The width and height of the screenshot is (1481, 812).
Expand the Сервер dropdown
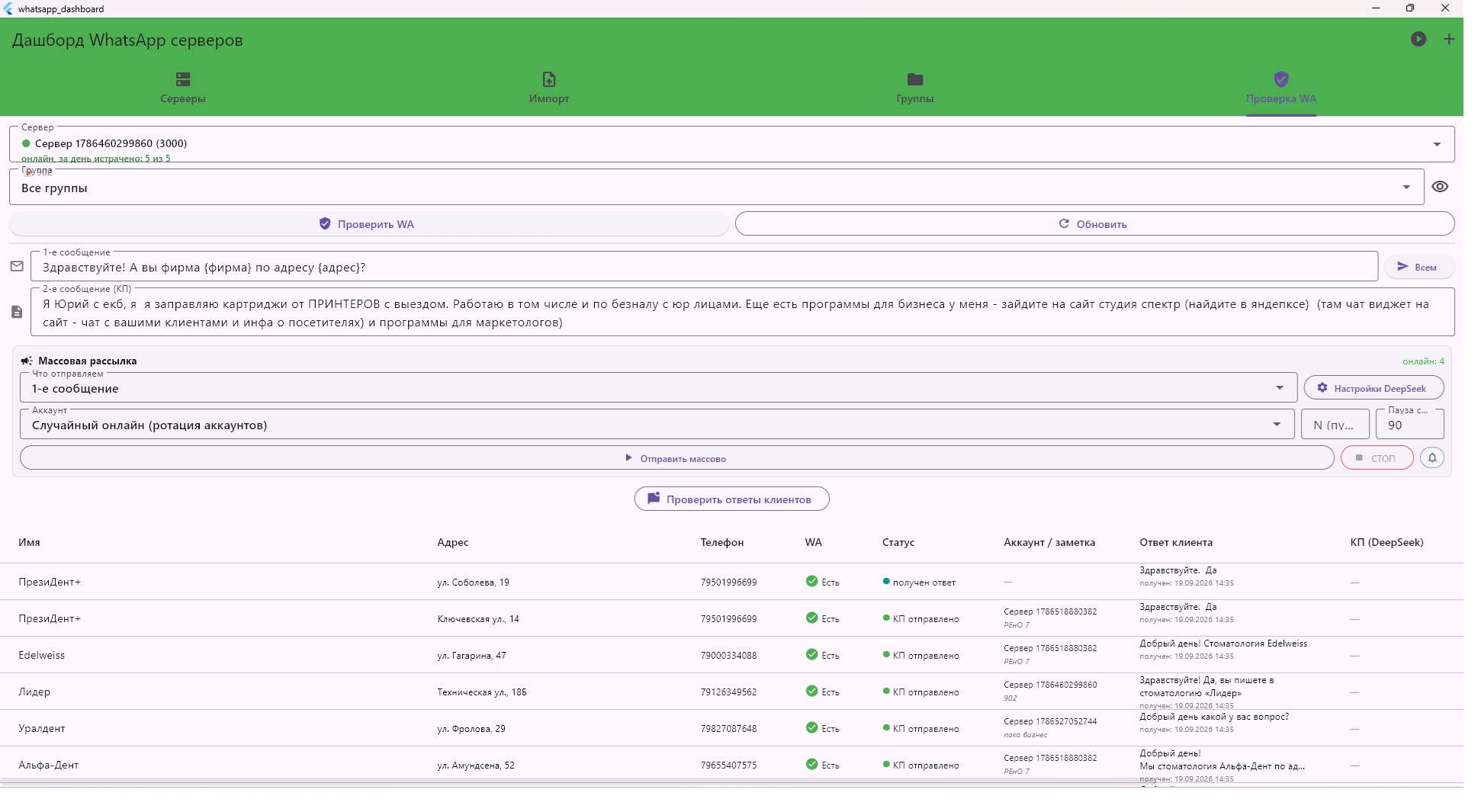click(x=732, y=144)
